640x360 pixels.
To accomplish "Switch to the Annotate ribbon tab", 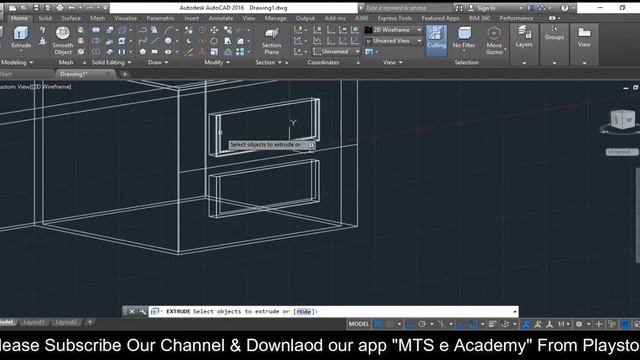I will click(221, 18).
